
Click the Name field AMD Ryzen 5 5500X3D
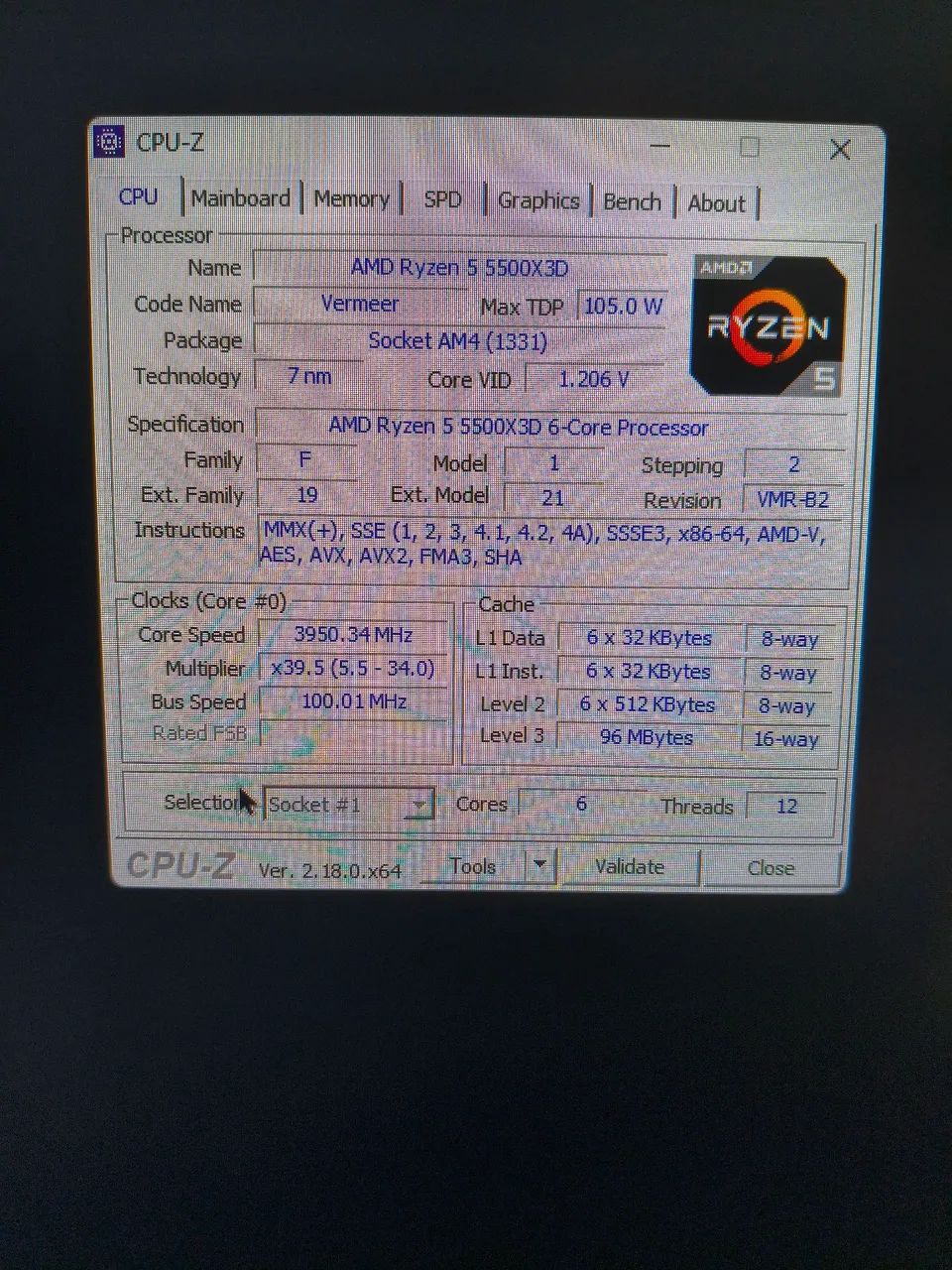[459, 268]
